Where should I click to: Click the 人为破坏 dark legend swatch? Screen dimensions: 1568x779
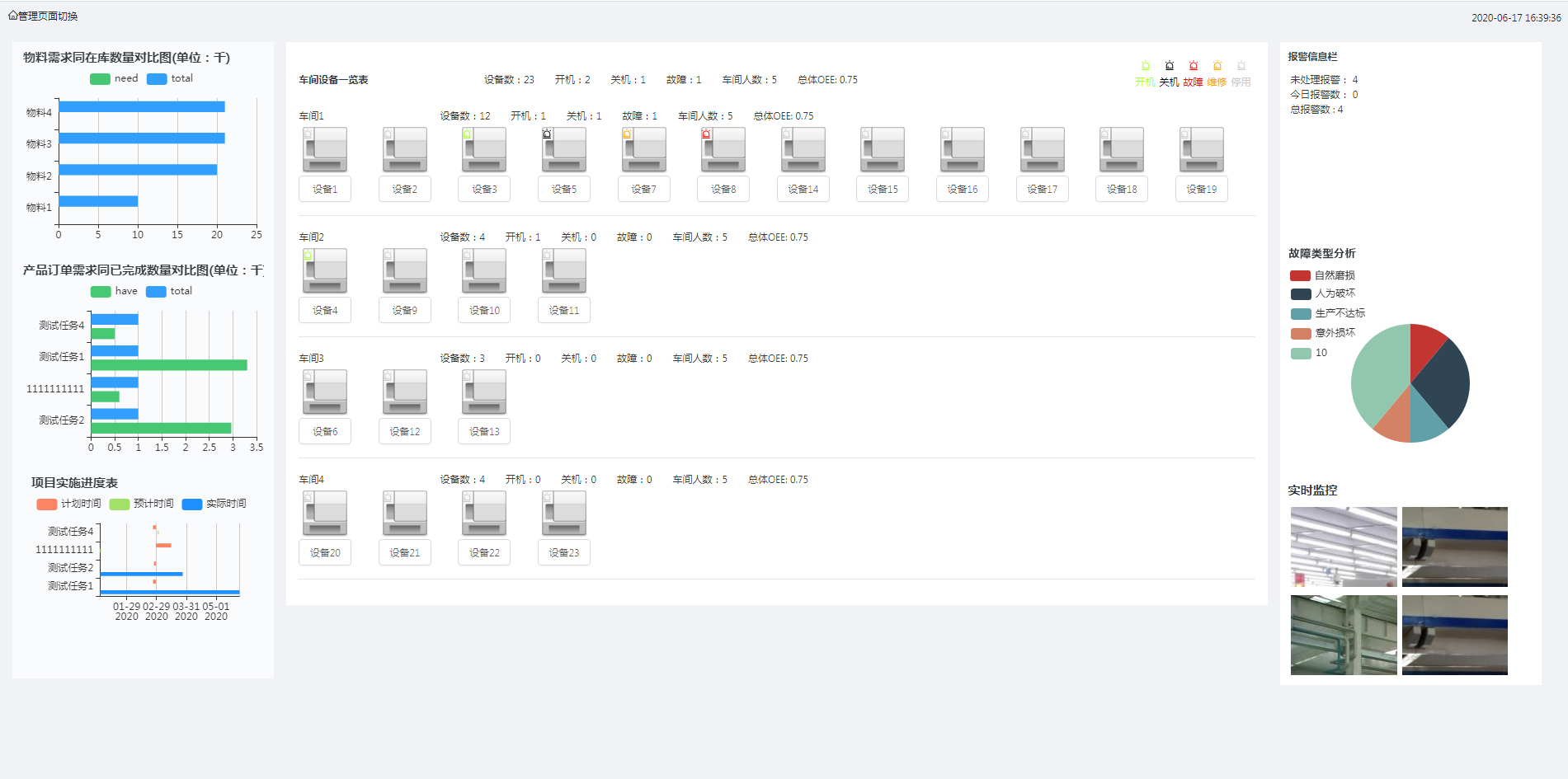click(1301, 294)
